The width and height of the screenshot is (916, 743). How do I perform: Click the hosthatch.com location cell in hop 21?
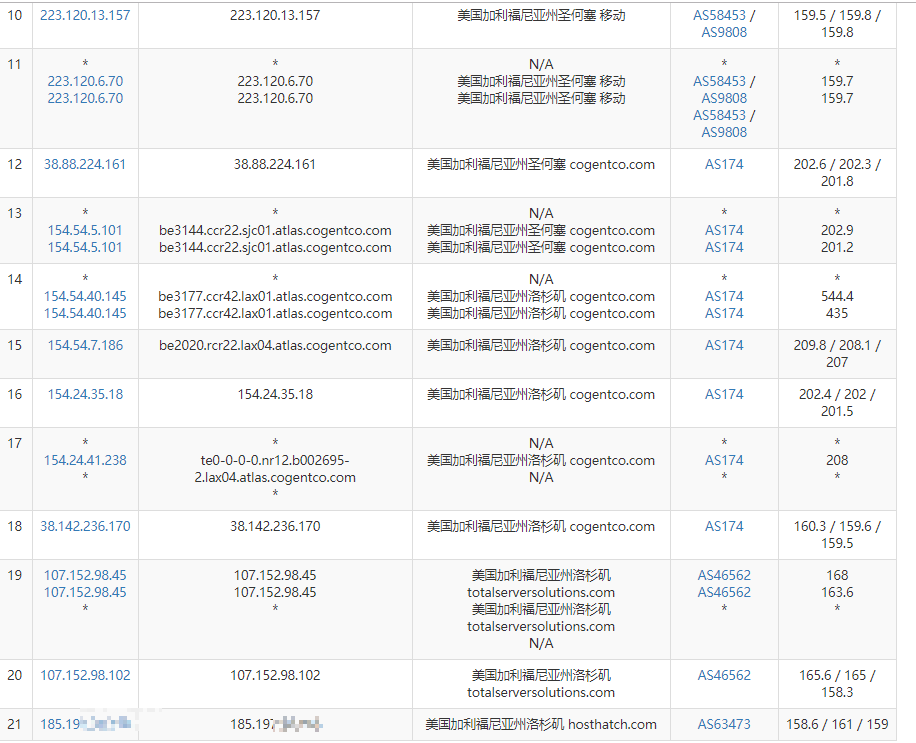[x=541, y=724]
